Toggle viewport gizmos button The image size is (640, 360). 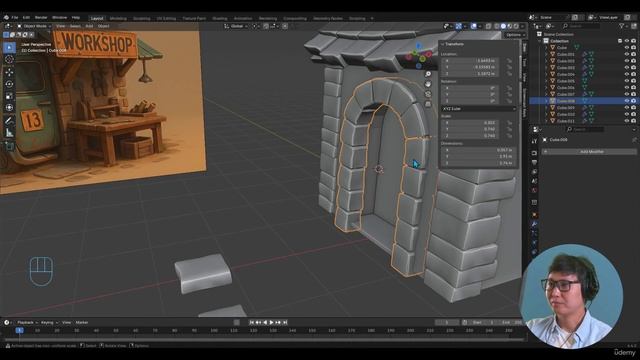[x=459, y=26]
